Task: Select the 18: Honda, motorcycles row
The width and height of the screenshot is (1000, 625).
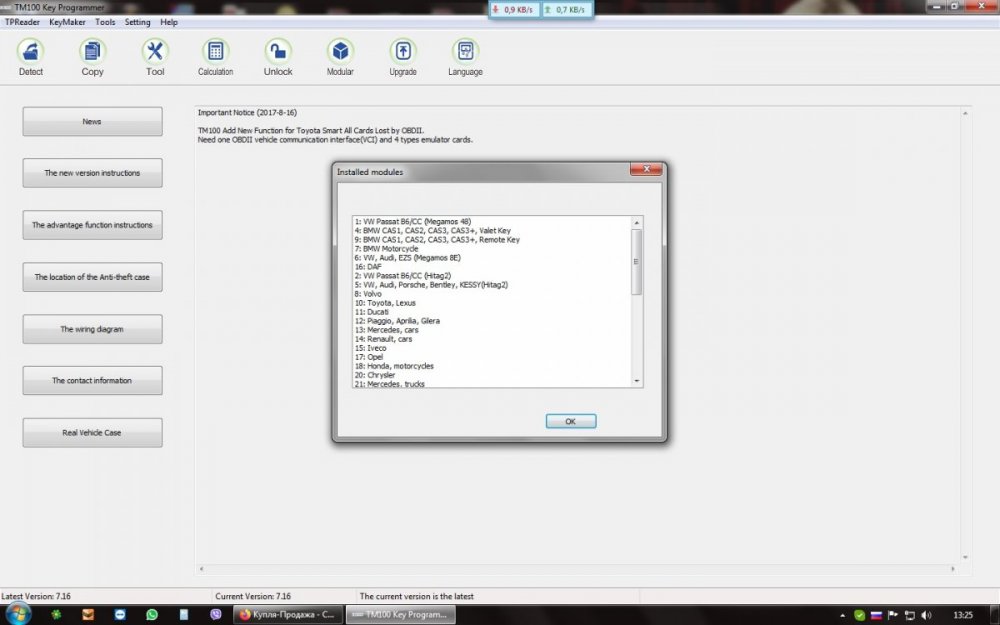Action: (x=394, y=366)
